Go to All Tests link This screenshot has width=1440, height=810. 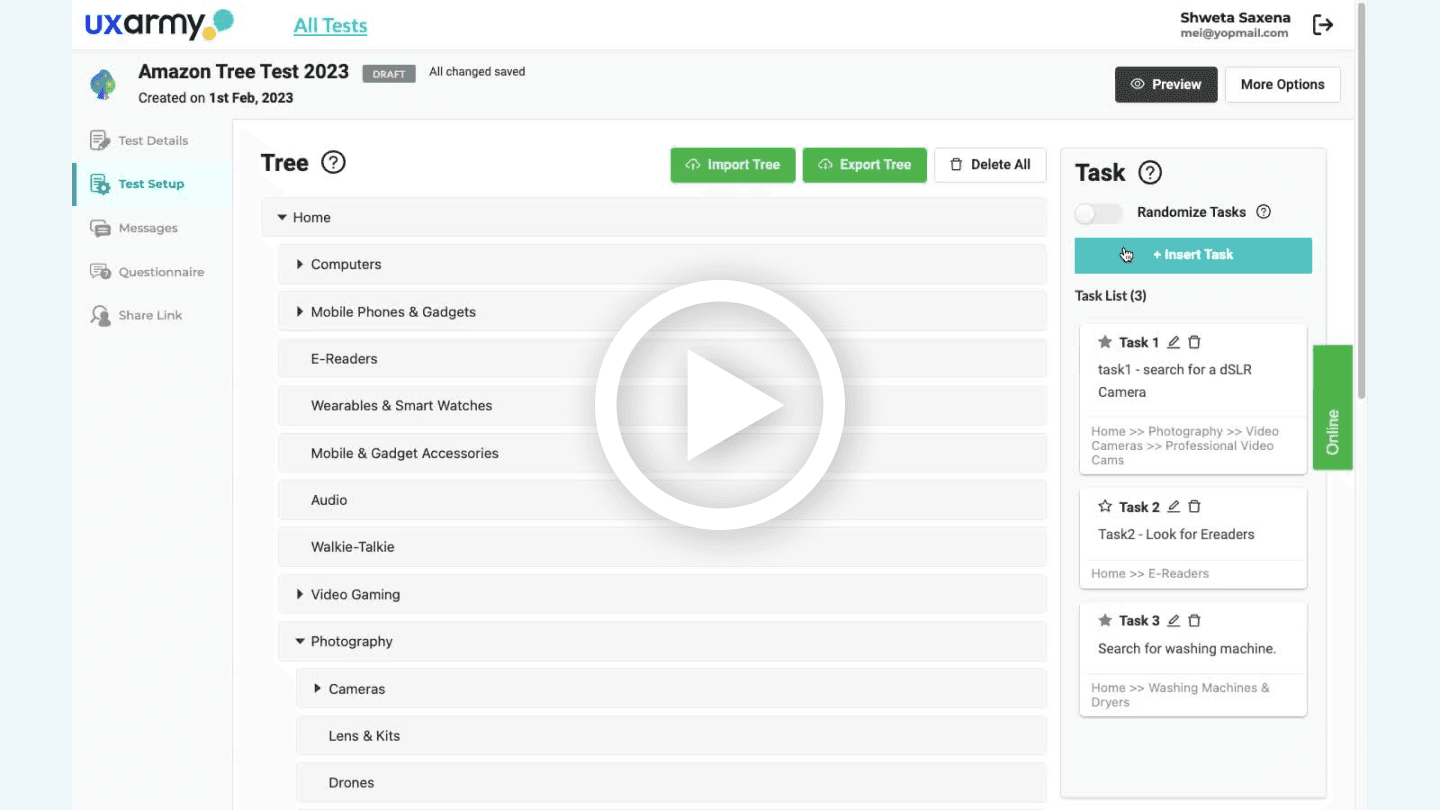click(x=330, y=26)
